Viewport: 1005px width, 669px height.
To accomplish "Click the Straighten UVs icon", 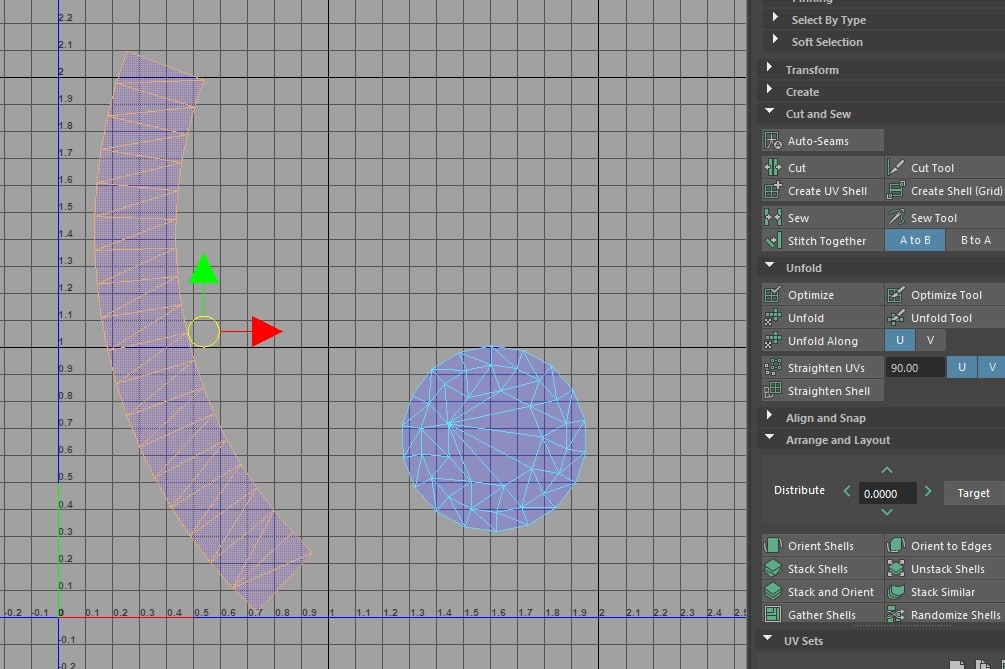I will (x=772, y=367).
